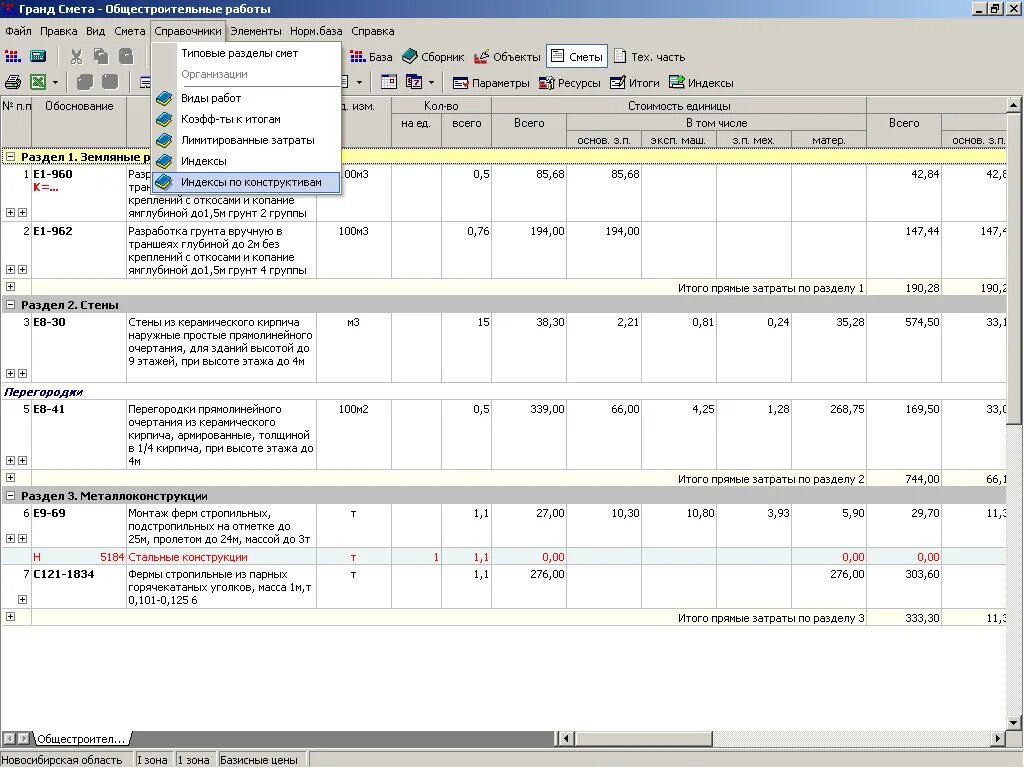Screen dimensions: 1024x768
Task: Expand Итого прямые затраты по разделу 1
Action: [10, 286]
